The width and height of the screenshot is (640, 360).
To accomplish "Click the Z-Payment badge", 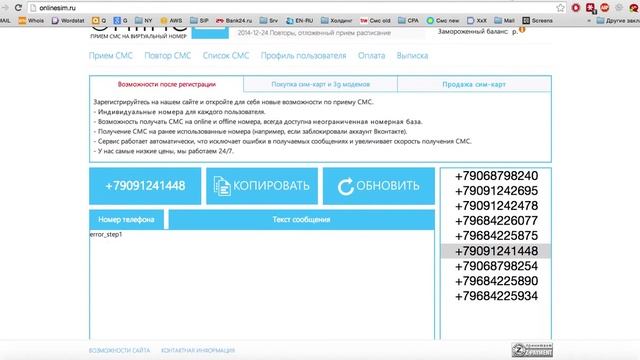I will 532,350.
